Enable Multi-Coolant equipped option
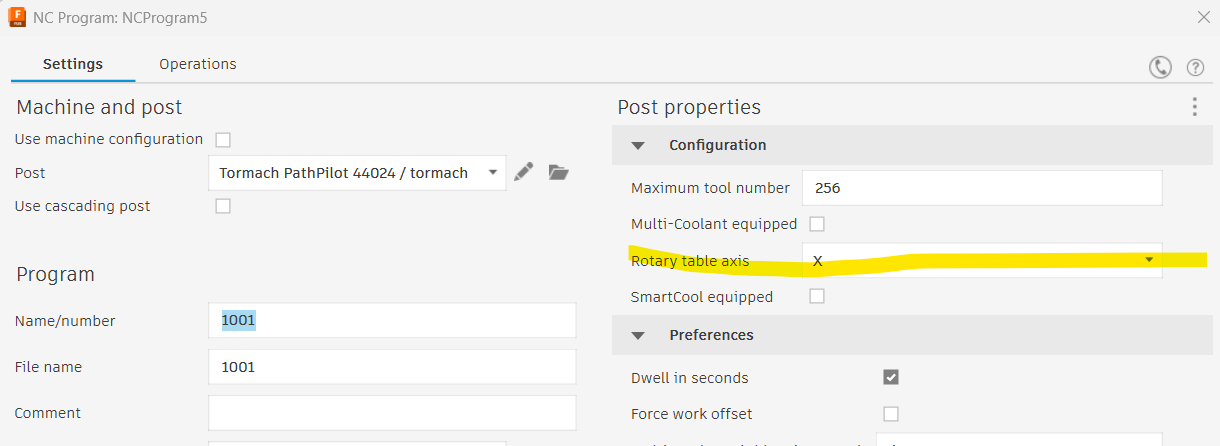The image size is (1220, 446). (x=817, y=224)
